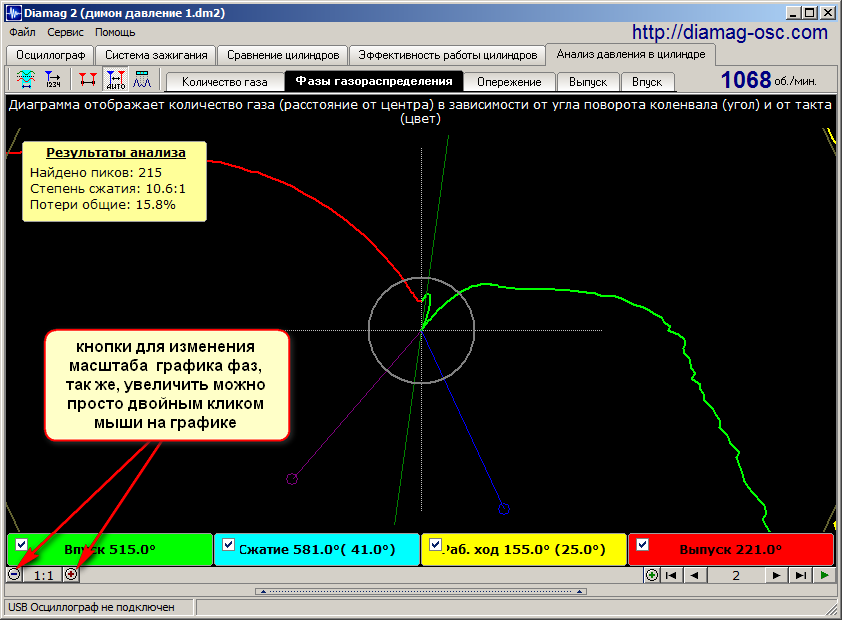Image resolution: width=842 pixels, height=620 pixels.
Task: Toggle the Впуск 515.0° checkbox
Action: 21,544
